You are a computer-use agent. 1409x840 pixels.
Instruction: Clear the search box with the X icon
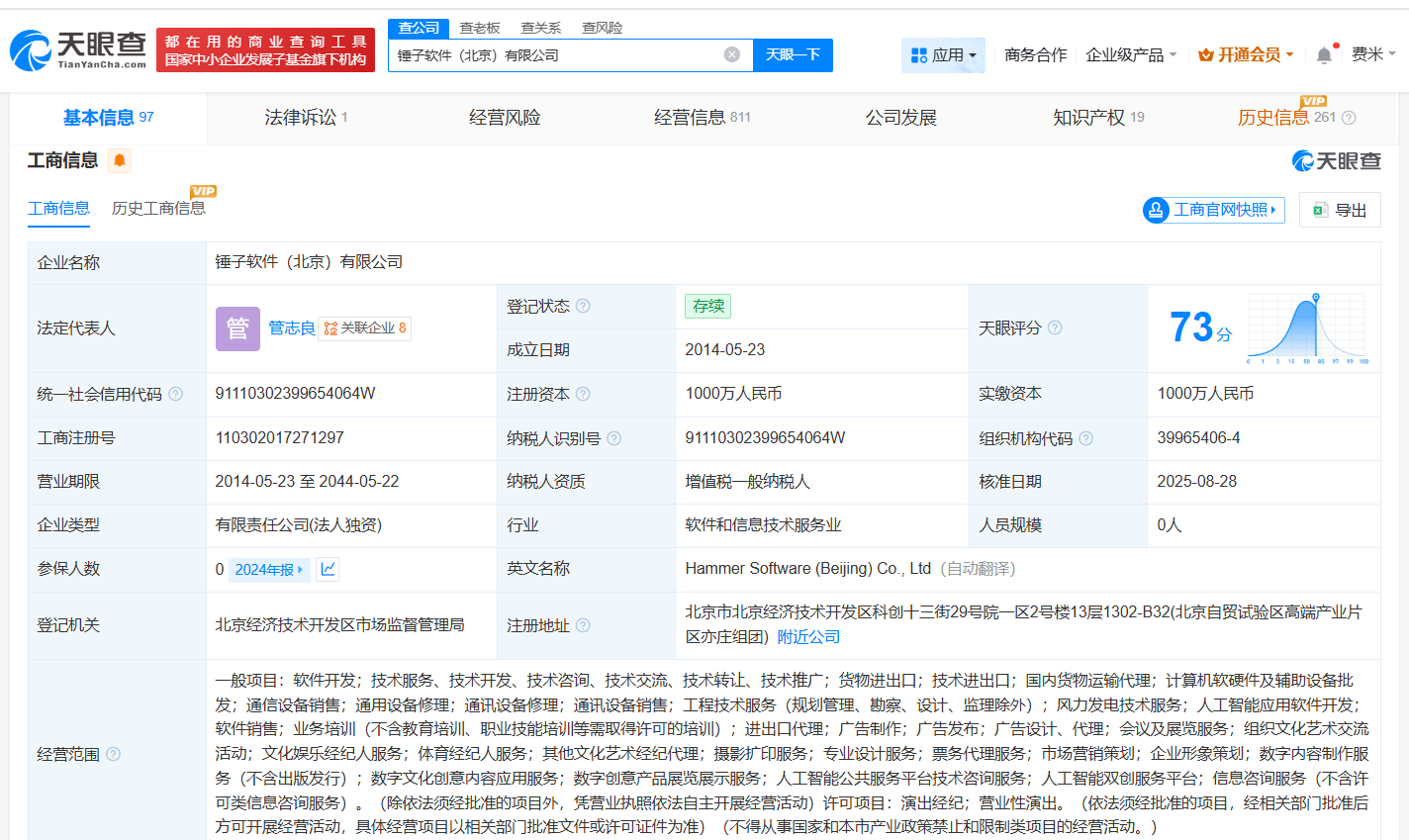(730, 54)
